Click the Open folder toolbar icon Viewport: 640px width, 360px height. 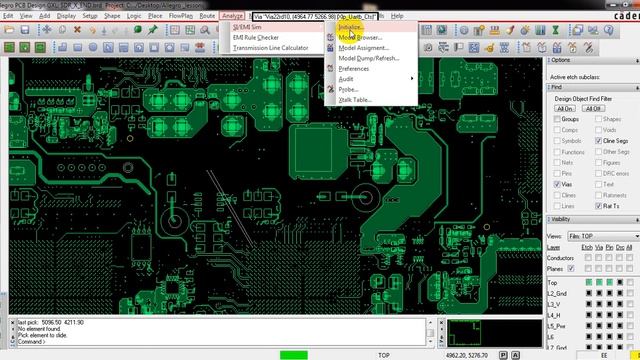[9, 30]
